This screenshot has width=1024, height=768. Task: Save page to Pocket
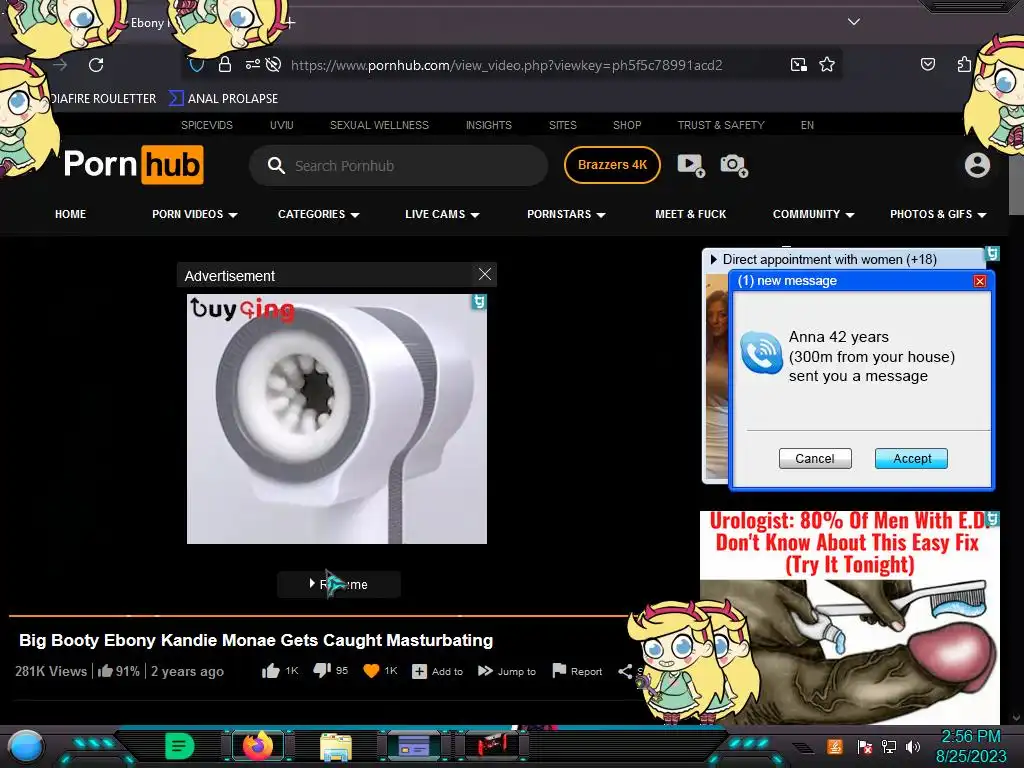pos(927,64)
